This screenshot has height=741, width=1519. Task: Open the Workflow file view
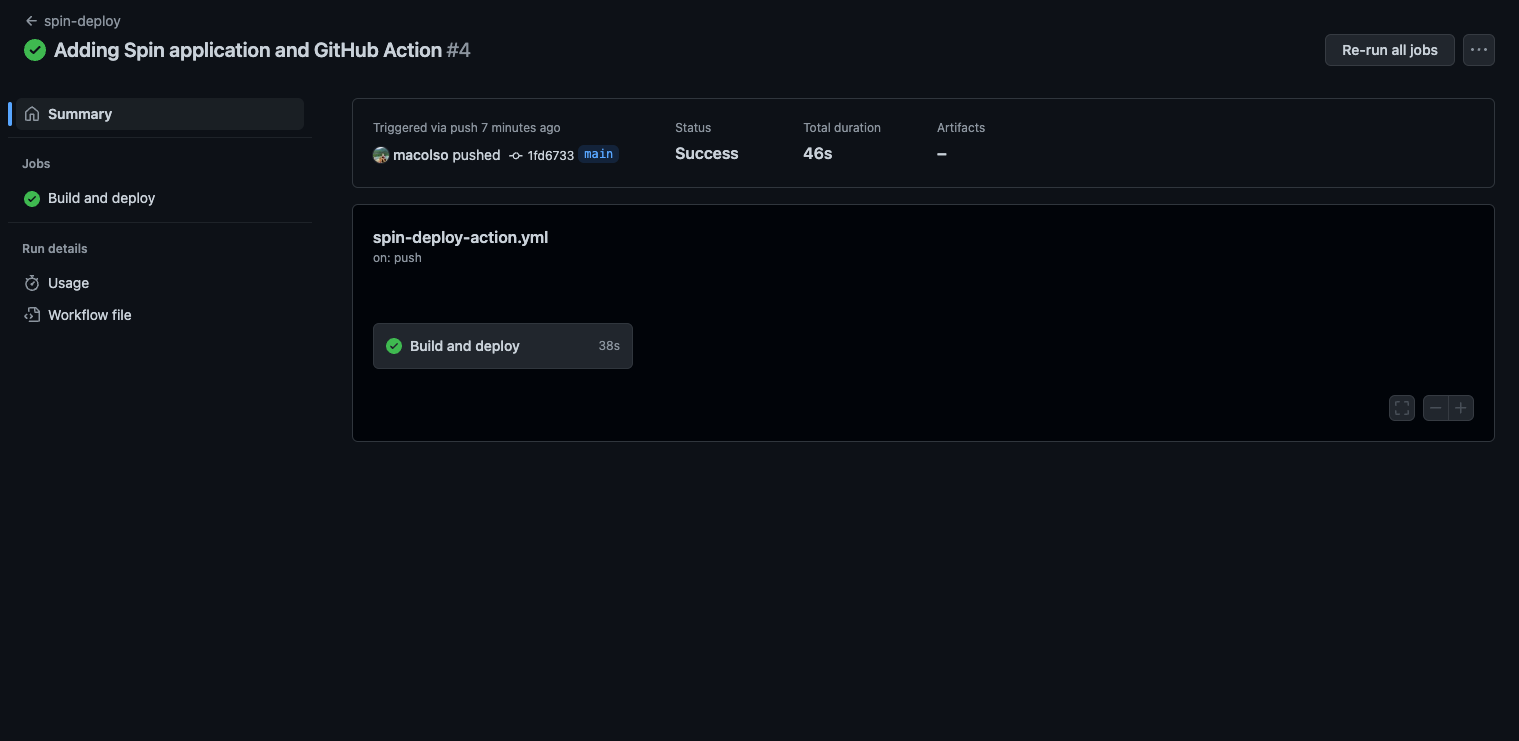(x=89, y=315)
